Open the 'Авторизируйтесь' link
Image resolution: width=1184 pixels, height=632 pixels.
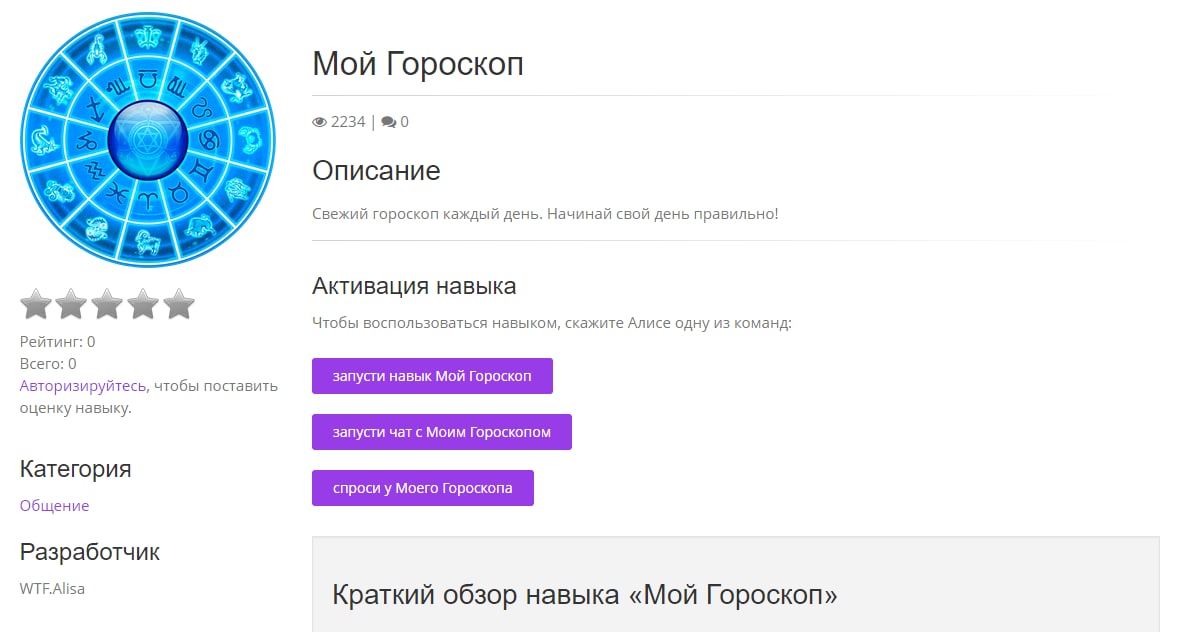[x=83, y=386]
